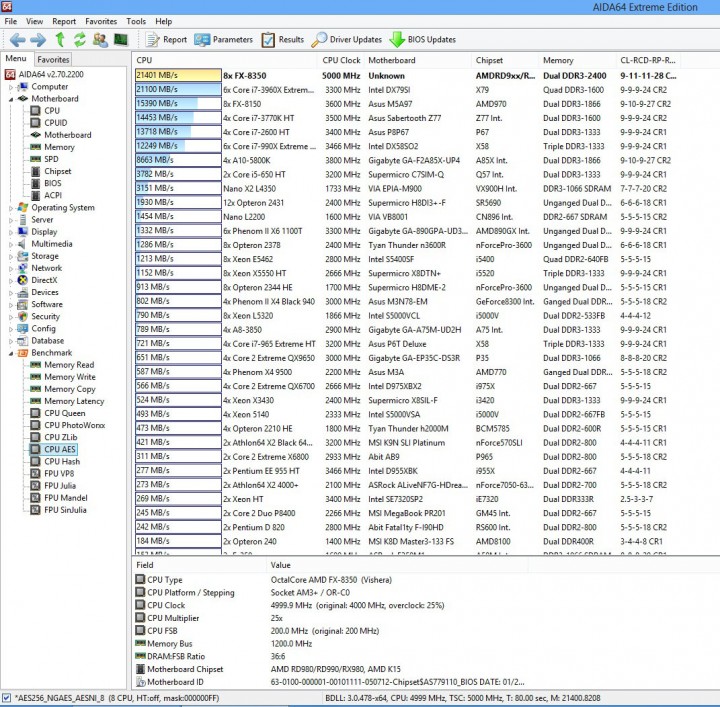Viewport: 720px width, 707px height.
Task: Select Memory under Motherboard
Action: (x=52, y=147)
